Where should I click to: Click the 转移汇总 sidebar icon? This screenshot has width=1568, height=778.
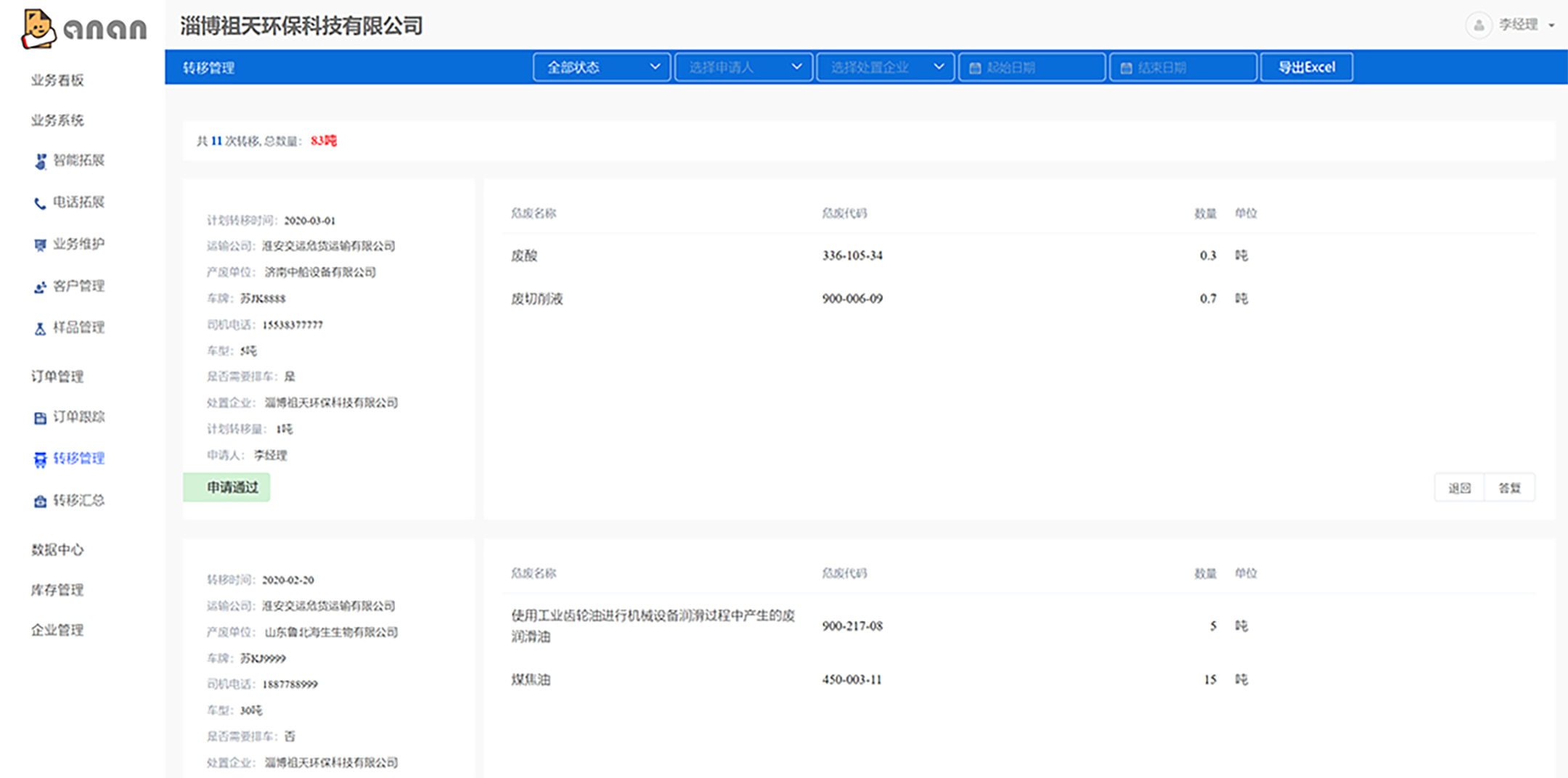(41, 501)
